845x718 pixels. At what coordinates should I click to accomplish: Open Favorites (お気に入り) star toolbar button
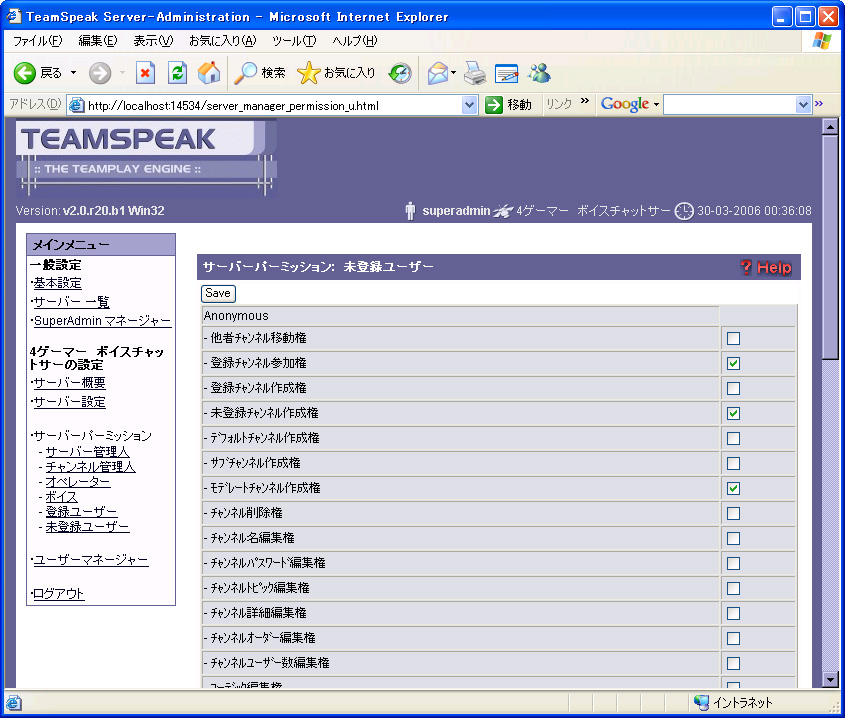pyautogui.click(x=337, y=73)
